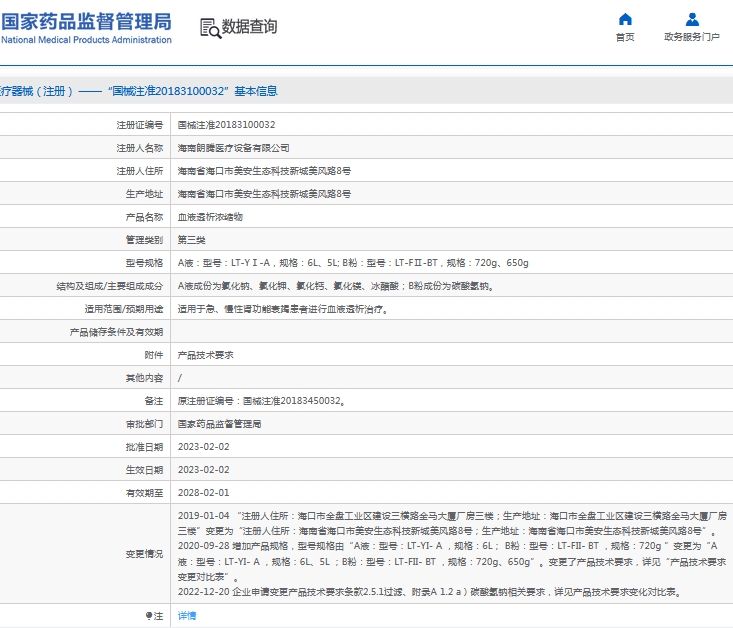Click the slash value in 其他内容 row
This screenshot has width=733, height=628.
coord(180,378)
